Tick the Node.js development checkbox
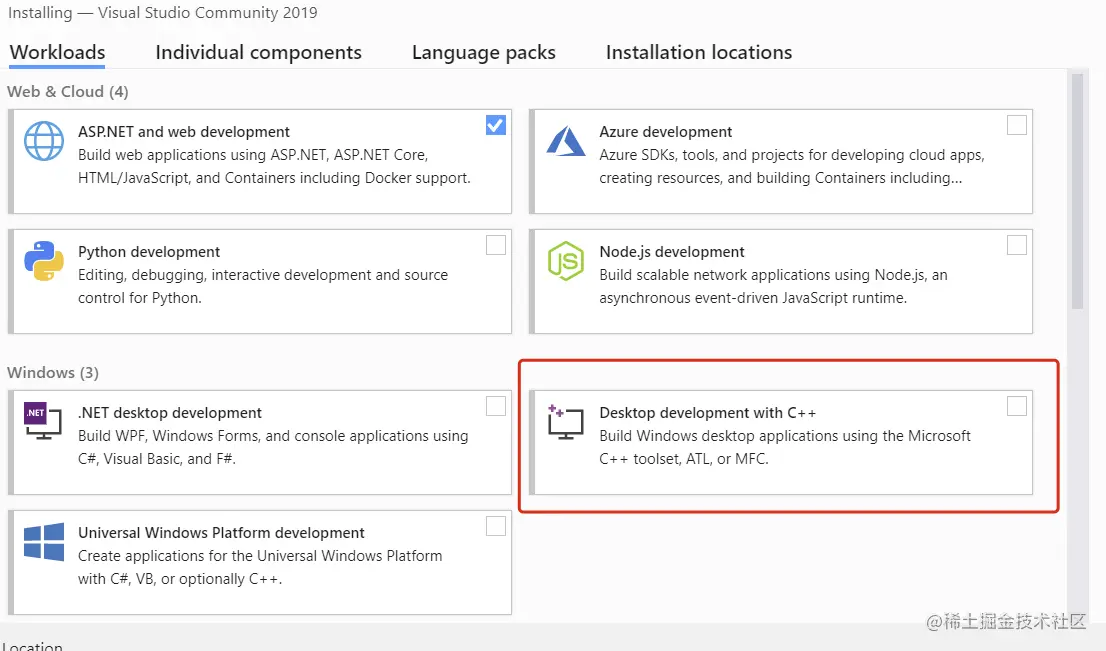Image resolution: width=1106 pixels, height=651 pixels. 1016,245
